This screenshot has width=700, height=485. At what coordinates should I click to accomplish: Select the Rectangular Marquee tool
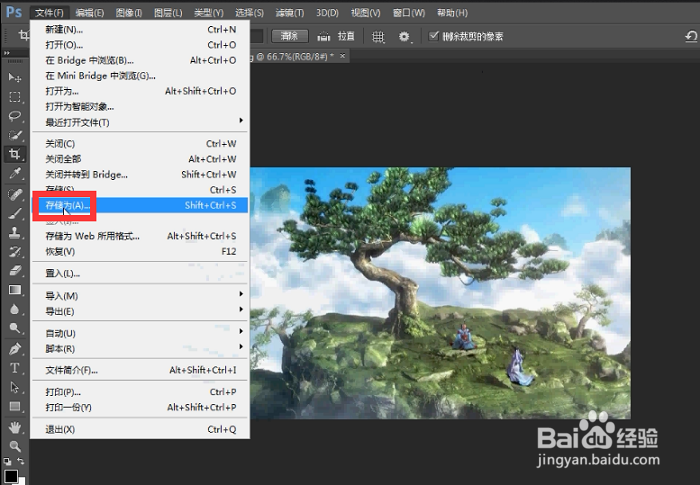click(x=15, y=97)
